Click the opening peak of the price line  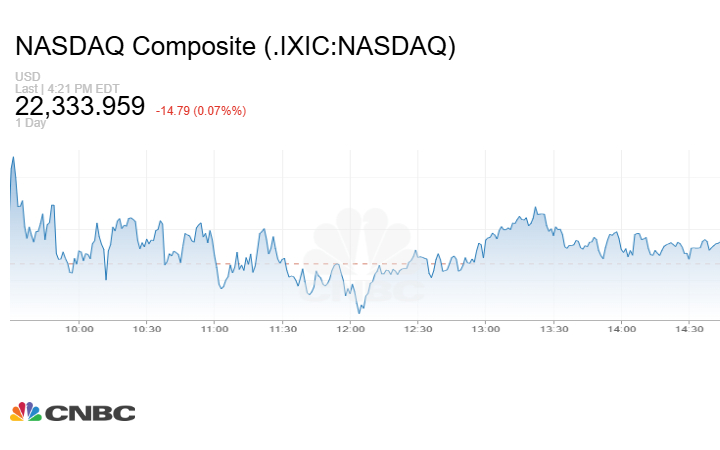point(13,157)
